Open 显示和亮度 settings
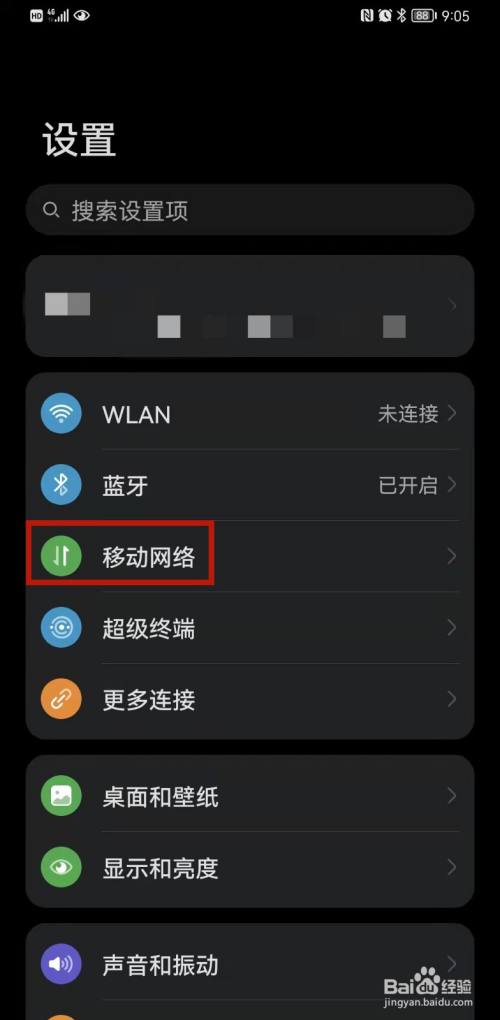 (x=250, y=867)
